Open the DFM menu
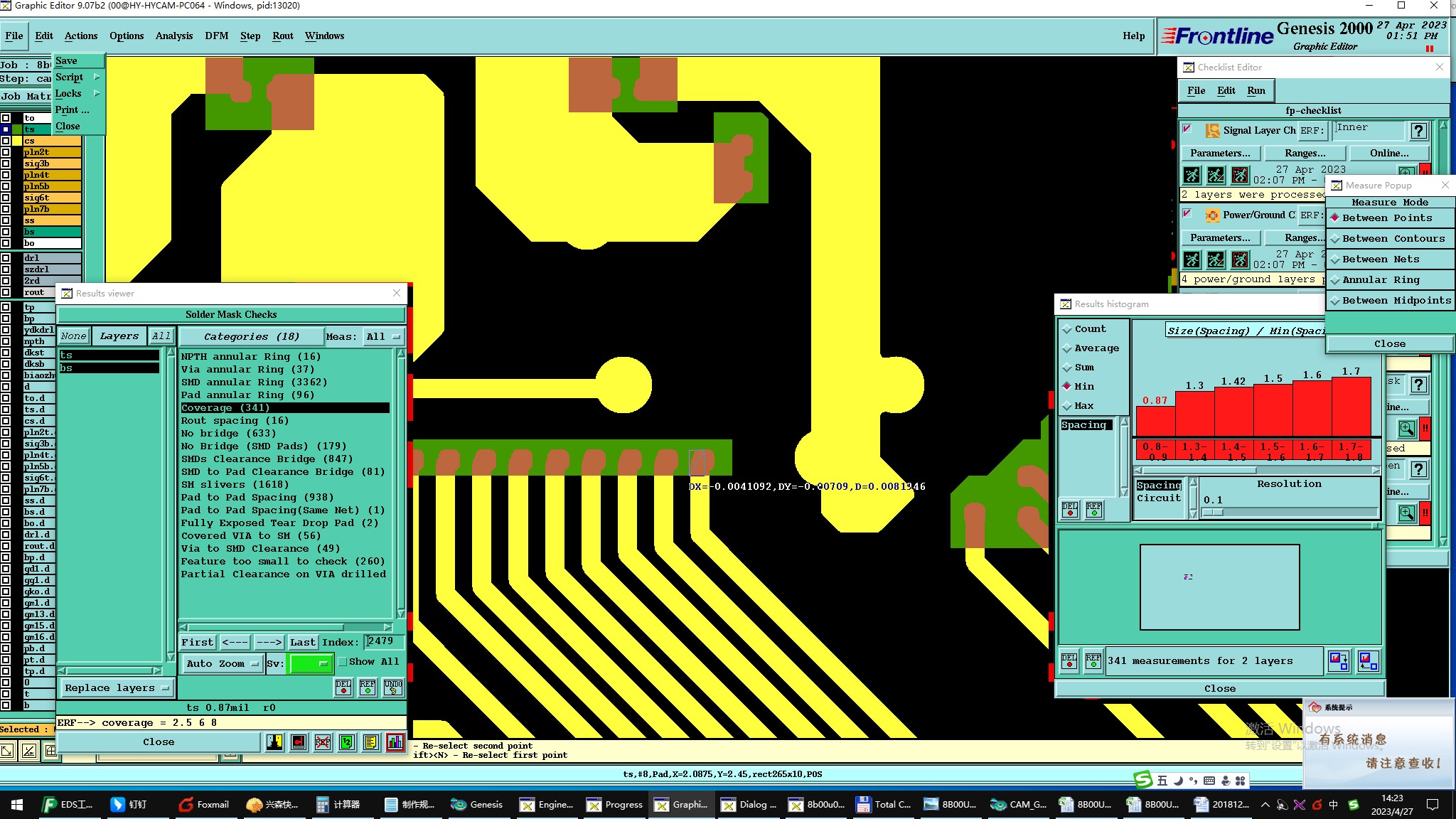The width and height of the screenshot is (1456, 819). pyautogui.click(x=216, y=36)
